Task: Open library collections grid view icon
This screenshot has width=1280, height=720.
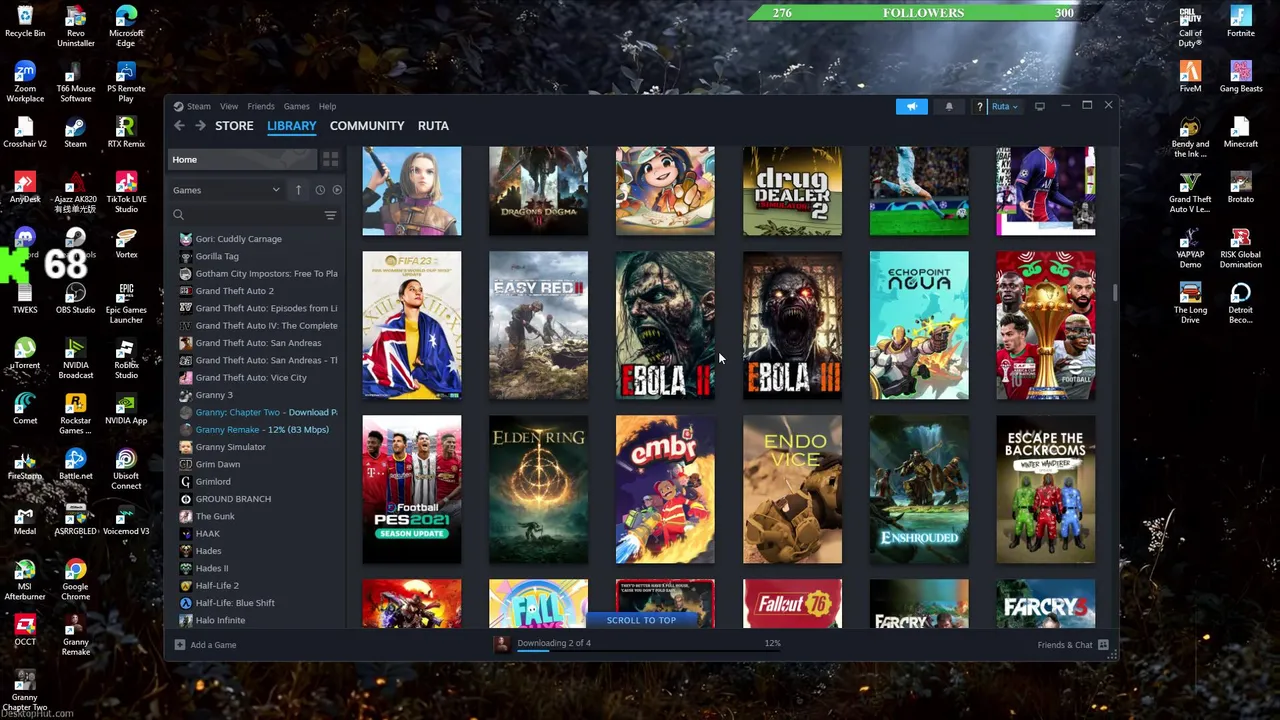Action: [x=330, y=160]
